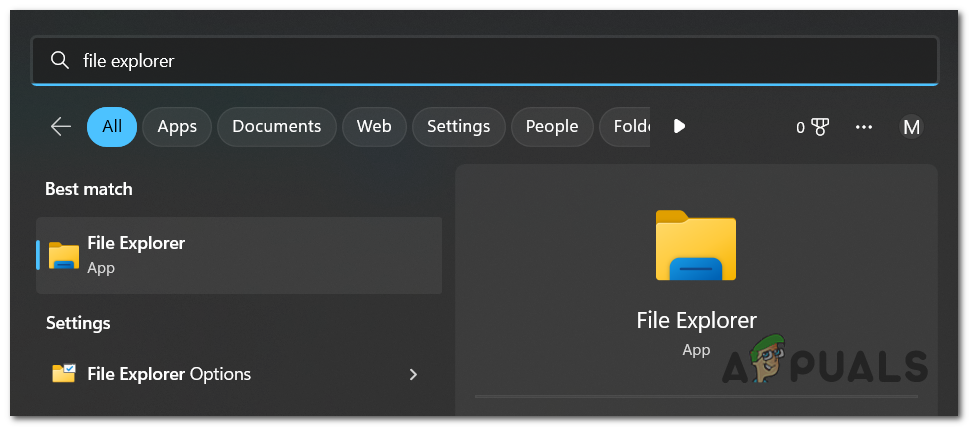Go back using the left arrow
The height and width of the screenshot is (427, 969).
[61, 127]
